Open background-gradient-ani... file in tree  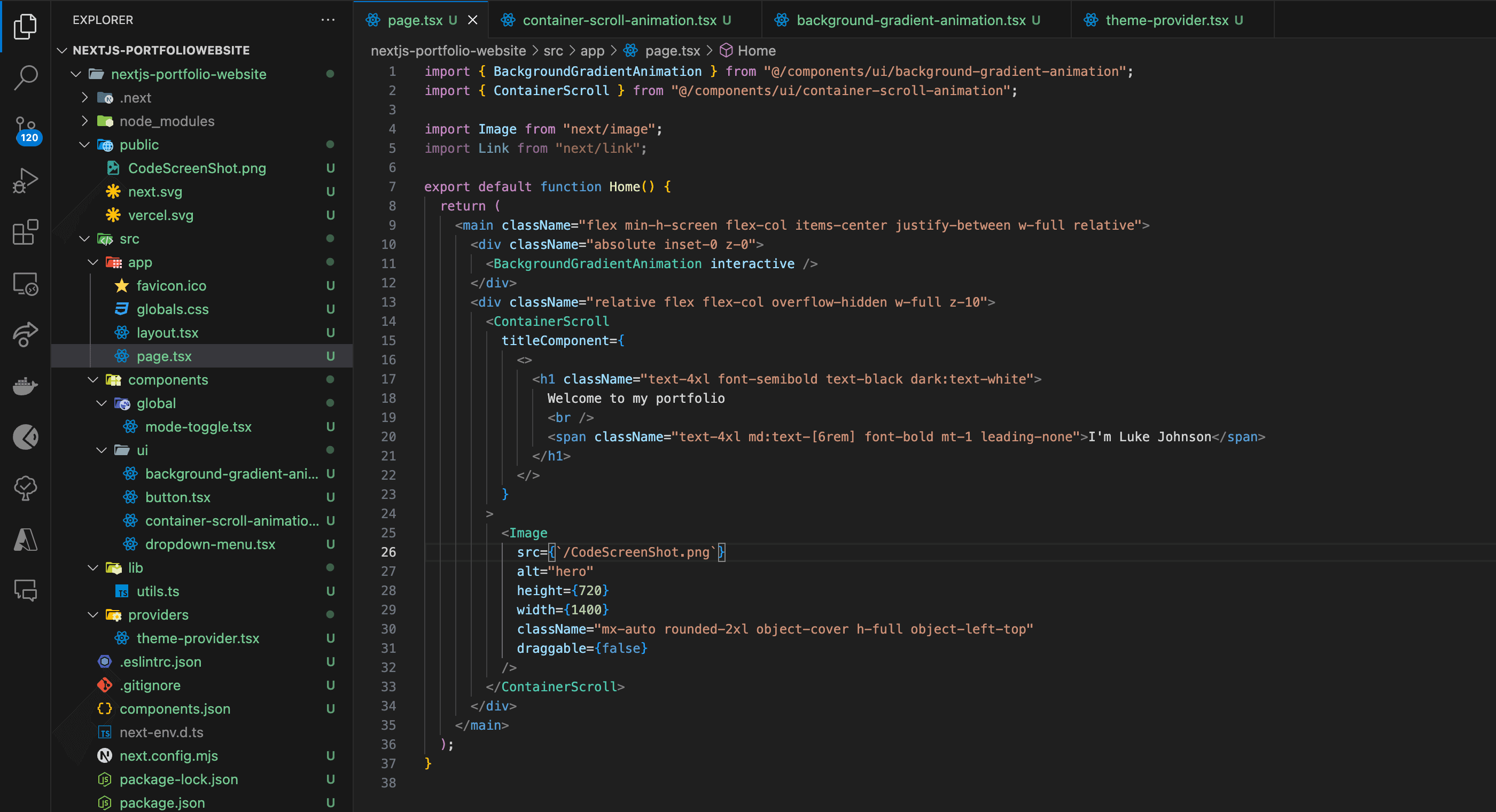click(201, 473)
